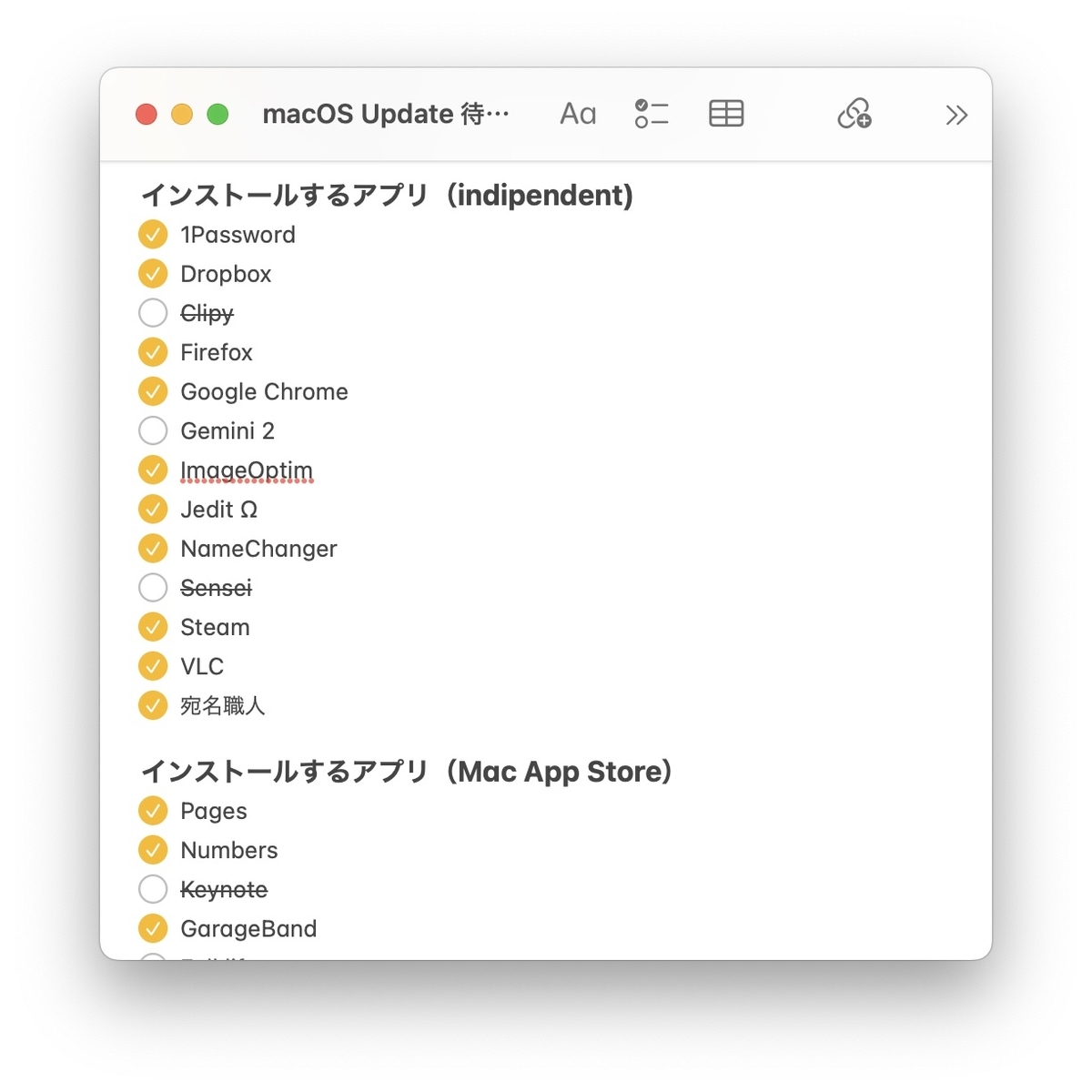Uncheck the VLC checkbox
The image size is (1092, 1092).
point(153,666)
